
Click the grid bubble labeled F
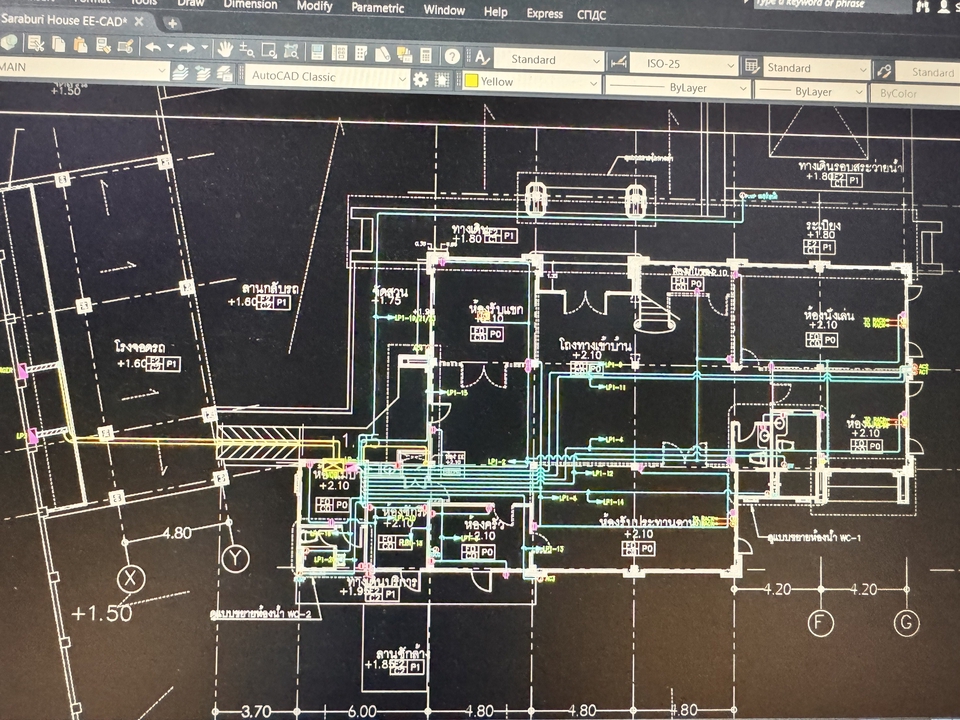coord(820,623)
